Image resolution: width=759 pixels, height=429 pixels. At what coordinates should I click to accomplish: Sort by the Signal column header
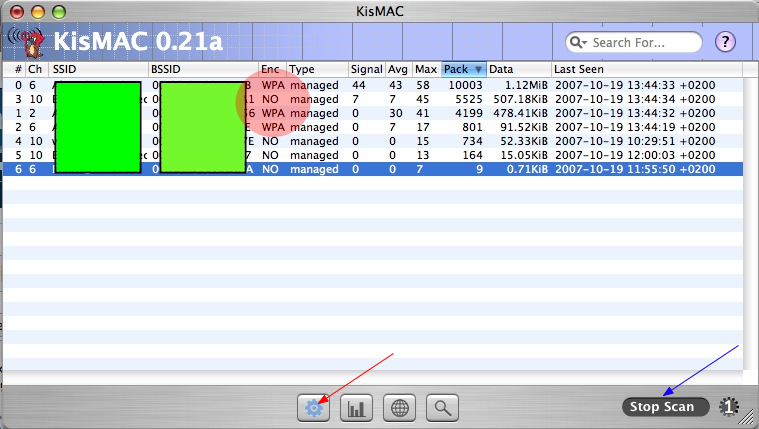pos(366,69)
